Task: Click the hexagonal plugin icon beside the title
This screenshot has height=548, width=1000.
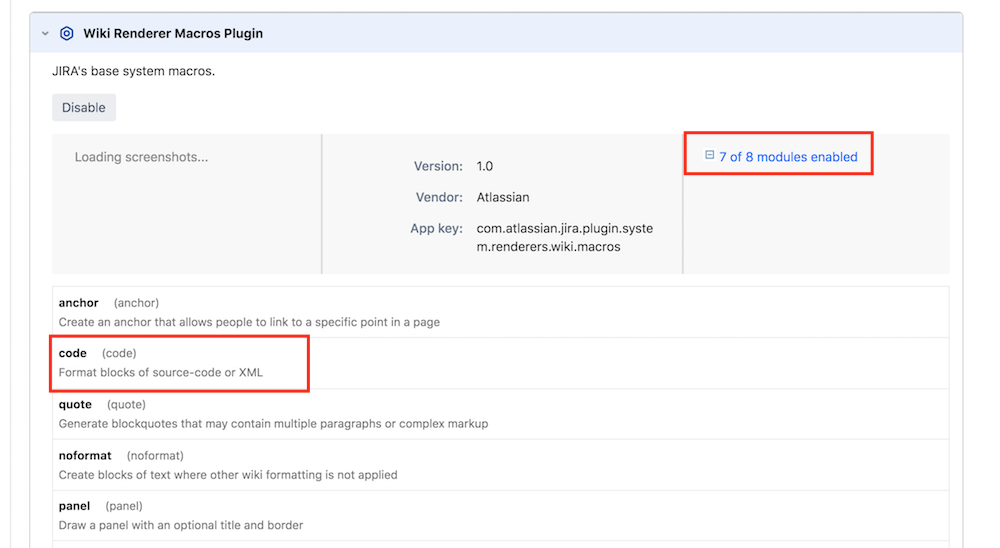Action: (x=66, y=33)
